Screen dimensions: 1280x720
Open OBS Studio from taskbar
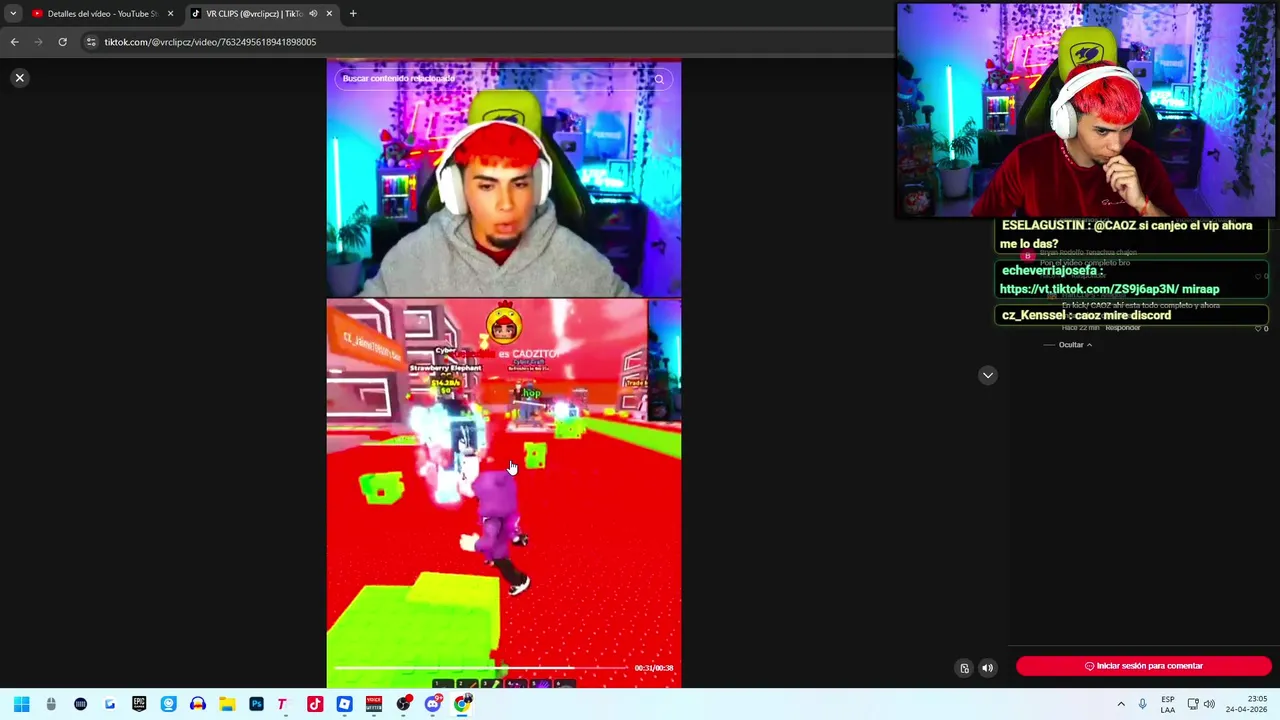click(x=403, y=704)
